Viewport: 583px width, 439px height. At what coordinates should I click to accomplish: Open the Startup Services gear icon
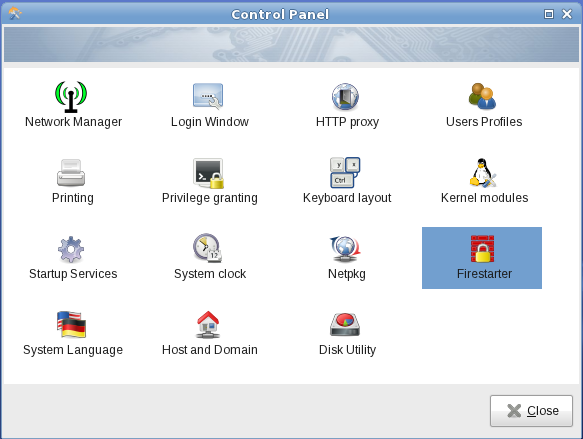pos(71,249)
